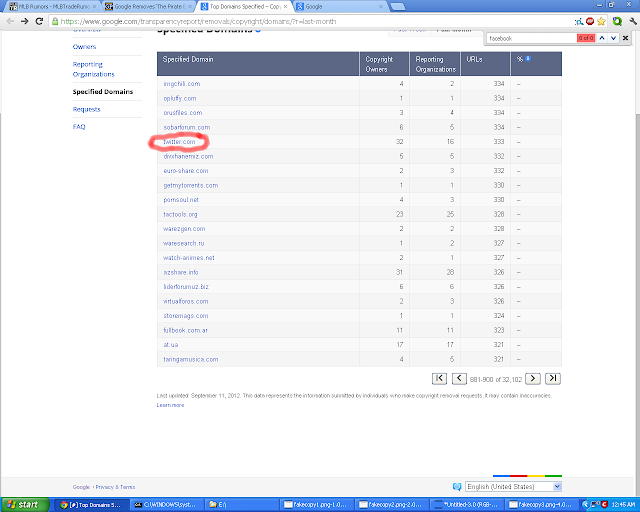
Task: Bookmark page with the yellow star
Action: (601, 21)
